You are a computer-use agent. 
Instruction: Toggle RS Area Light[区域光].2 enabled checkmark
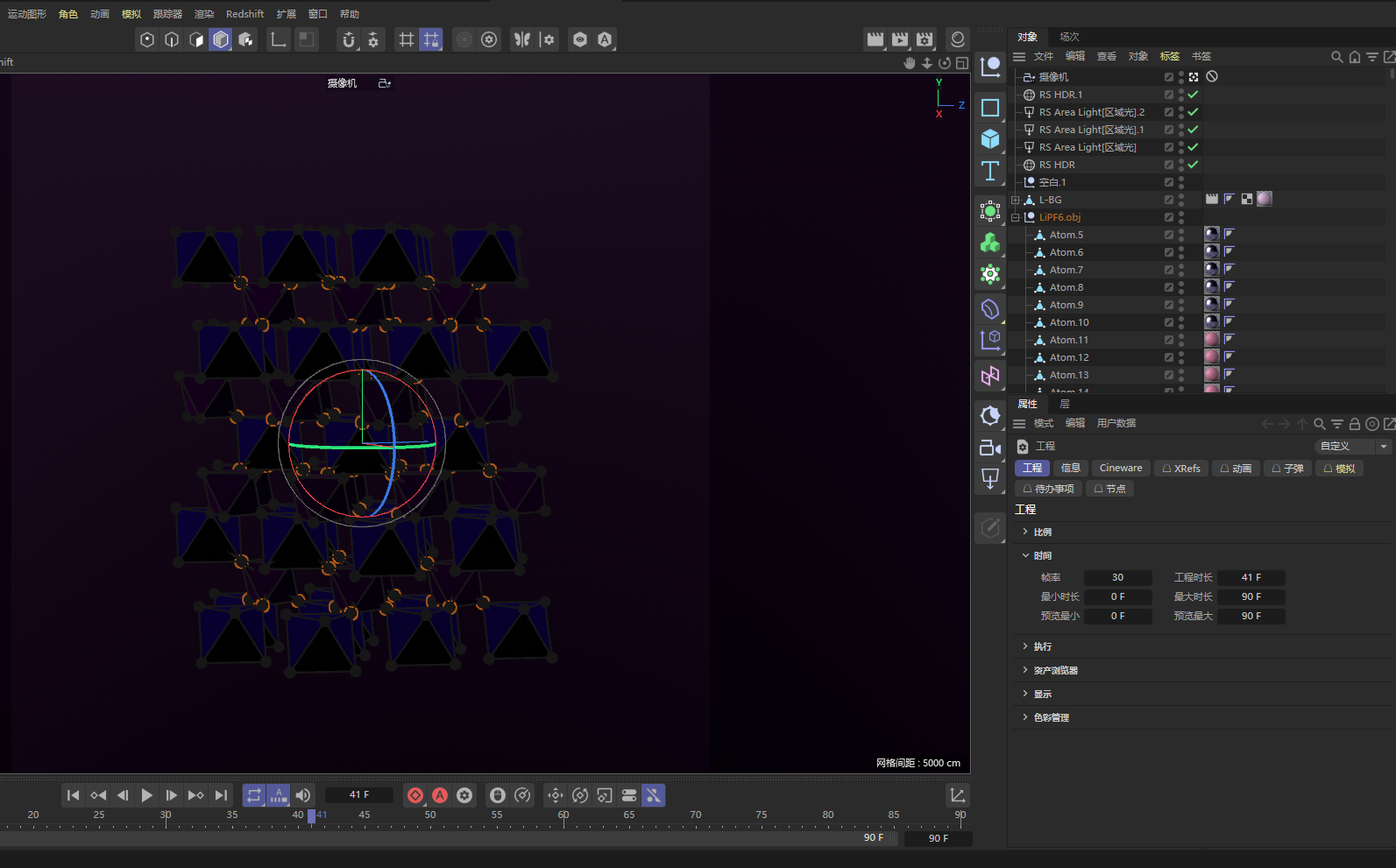[x=1193, y=112]
